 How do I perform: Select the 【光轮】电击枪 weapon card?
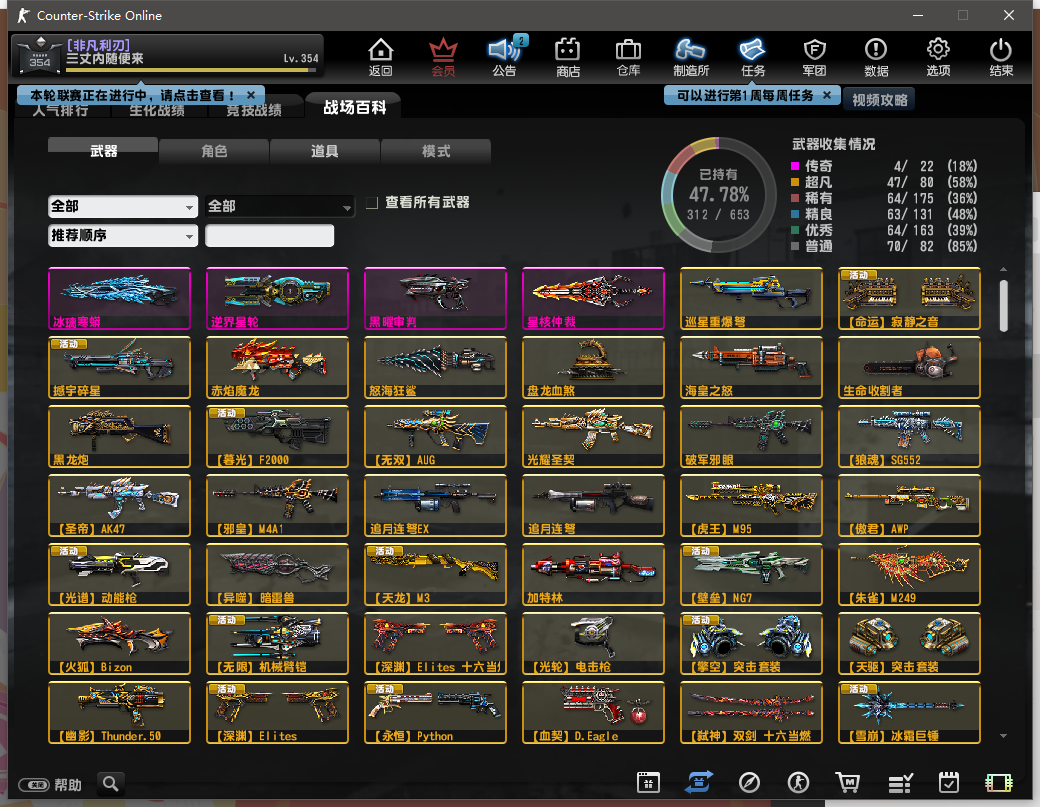click(x=593, y=643)
